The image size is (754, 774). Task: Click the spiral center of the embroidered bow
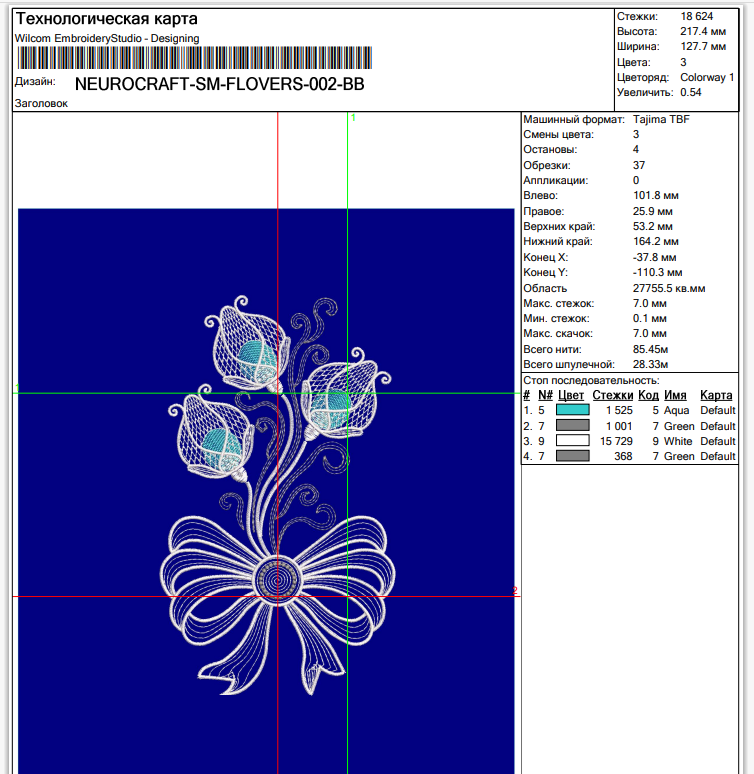tap(271, 578)
